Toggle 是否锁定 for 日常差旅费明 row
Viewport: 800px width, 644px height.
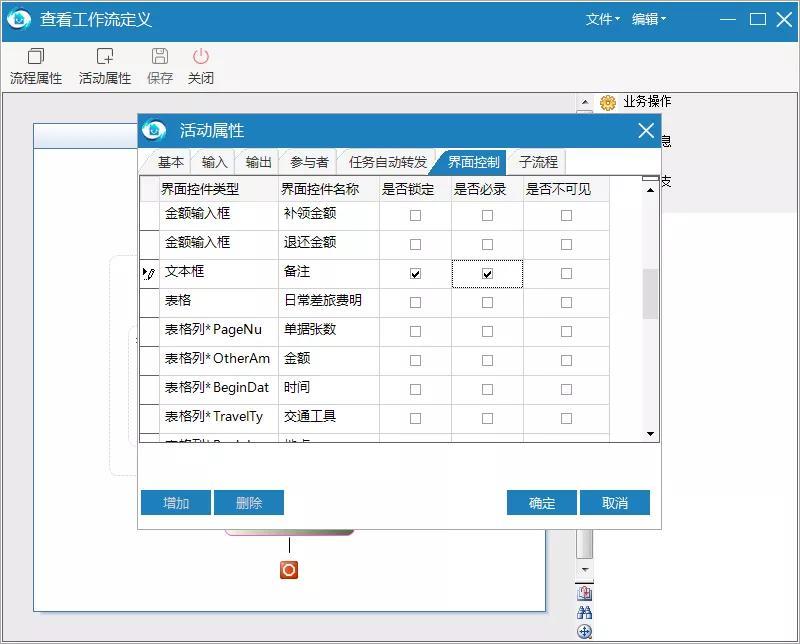coord(415,303)
